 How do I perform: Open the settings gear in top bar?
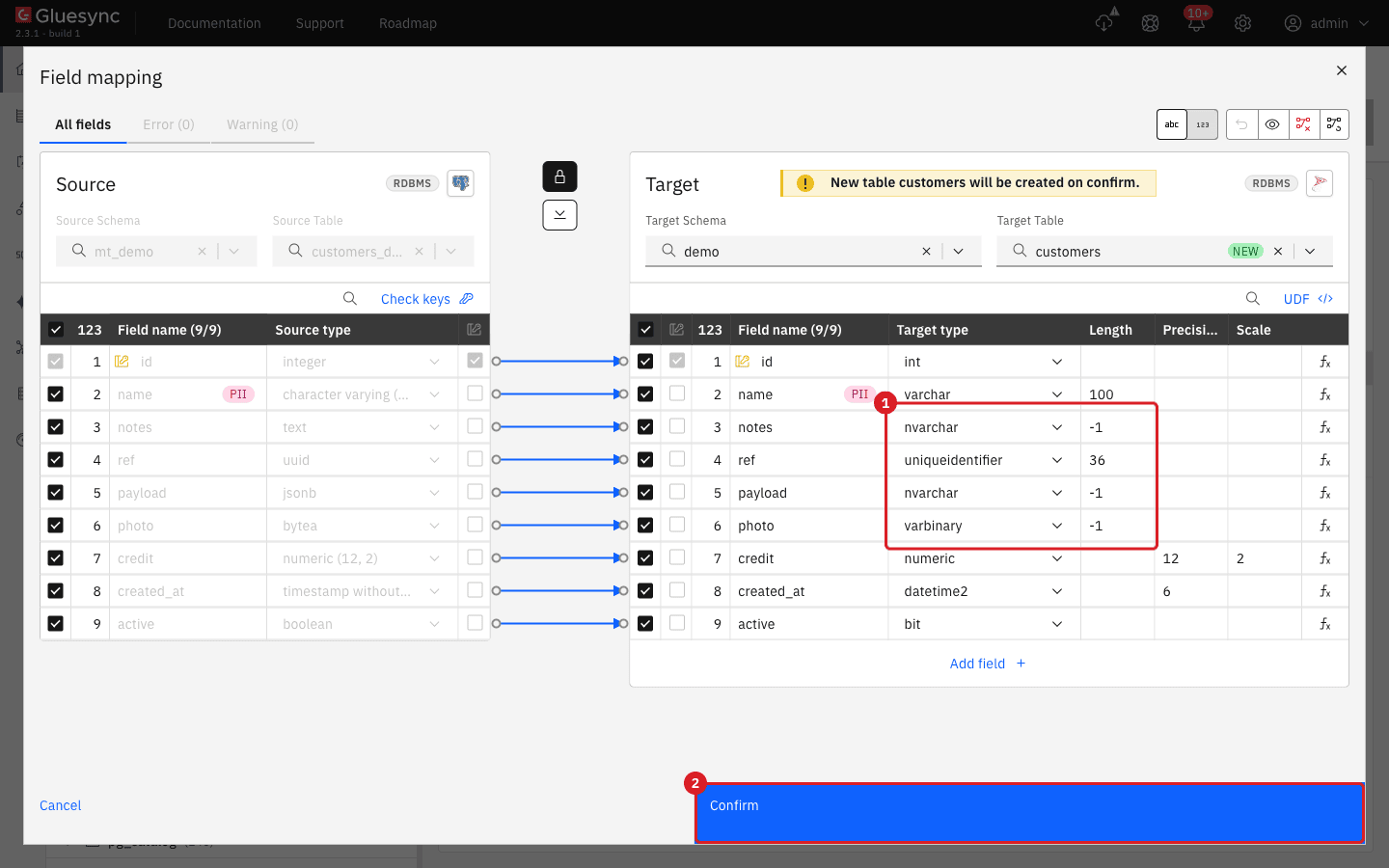[x=1242, y=23]
